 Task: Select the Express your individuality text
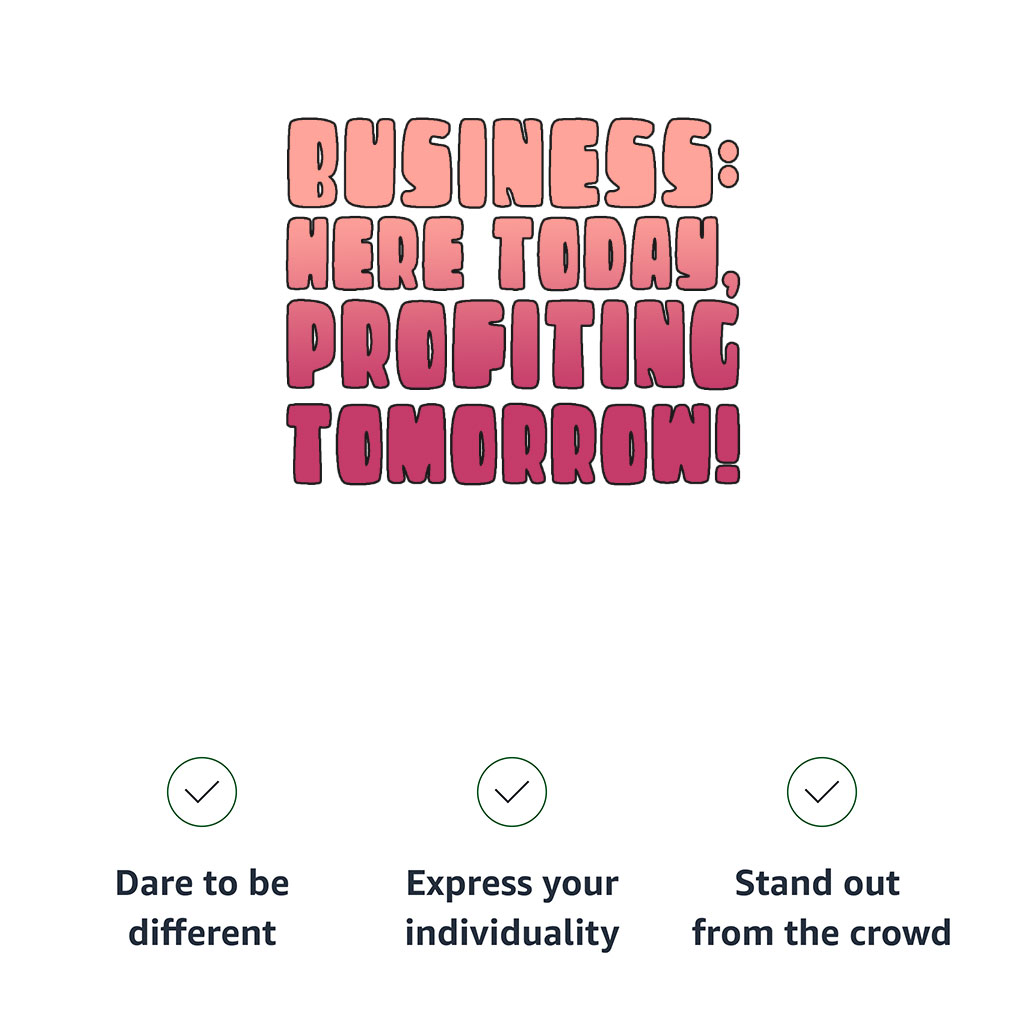click(x=512, y=909)
